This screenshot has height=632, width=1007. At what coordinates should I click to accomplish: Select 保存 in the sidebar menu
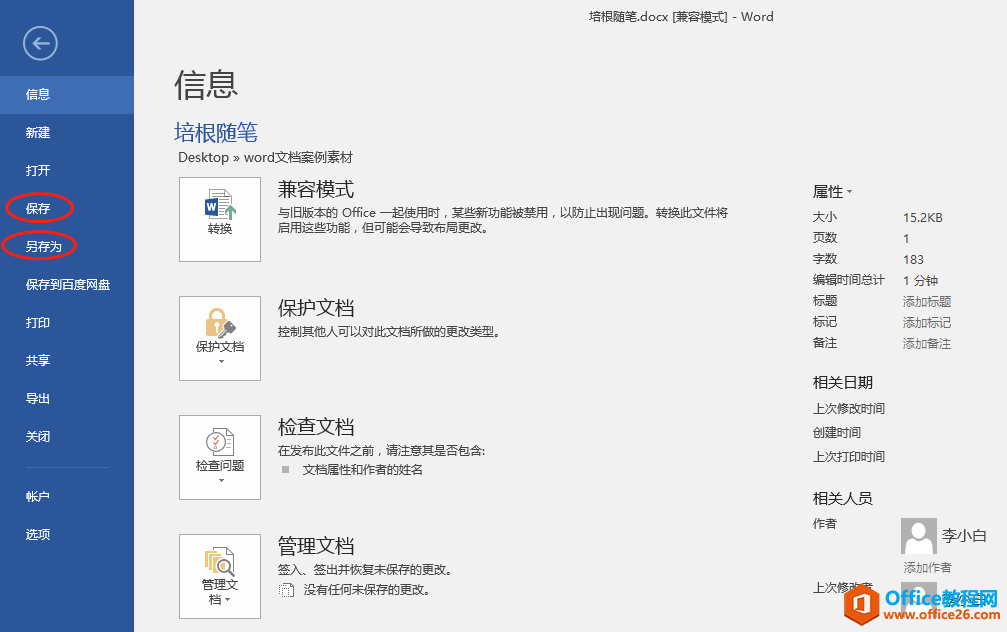[38, 208]
